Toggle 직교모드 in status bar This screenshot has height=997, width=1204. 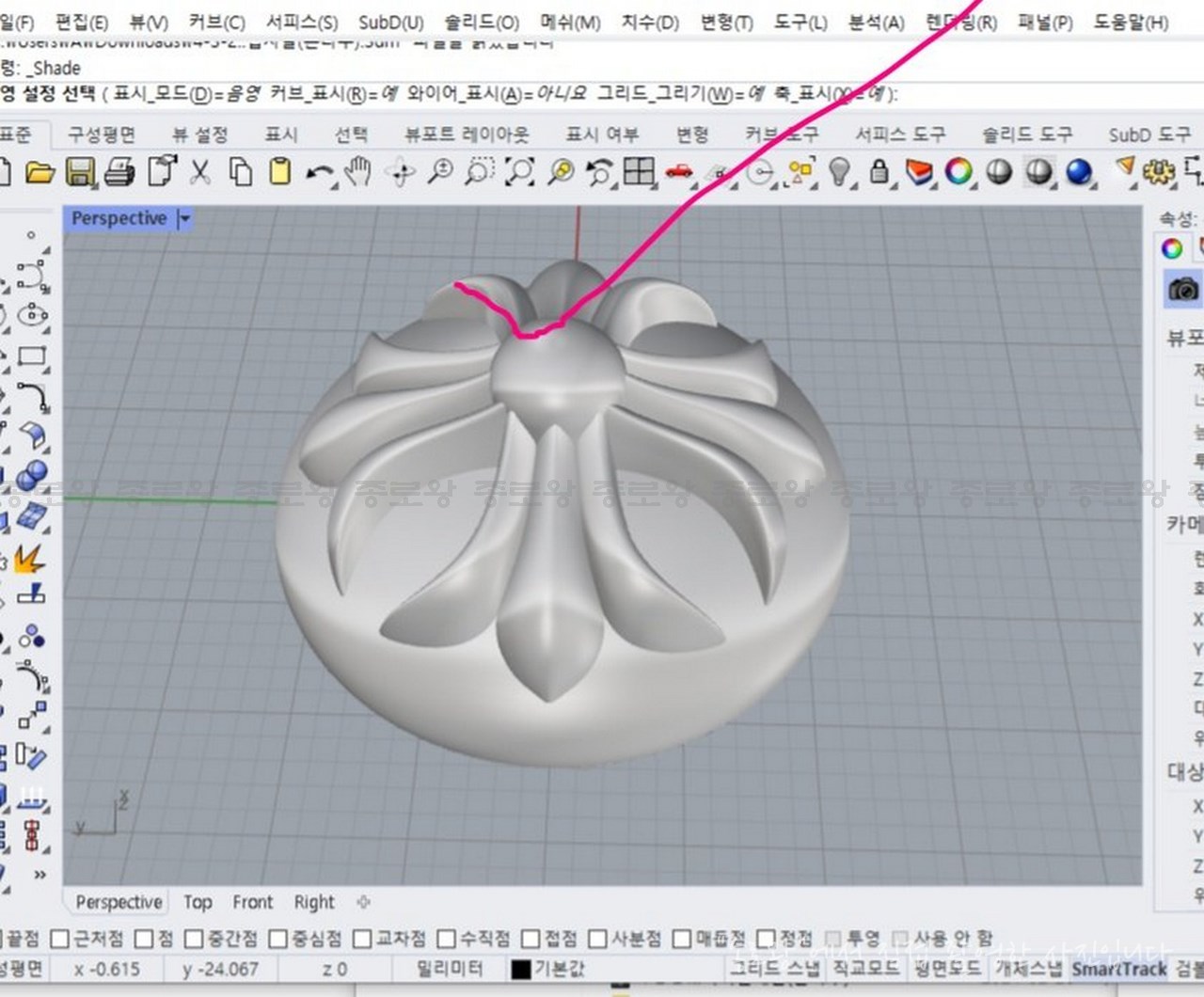(x=865, y=968)
